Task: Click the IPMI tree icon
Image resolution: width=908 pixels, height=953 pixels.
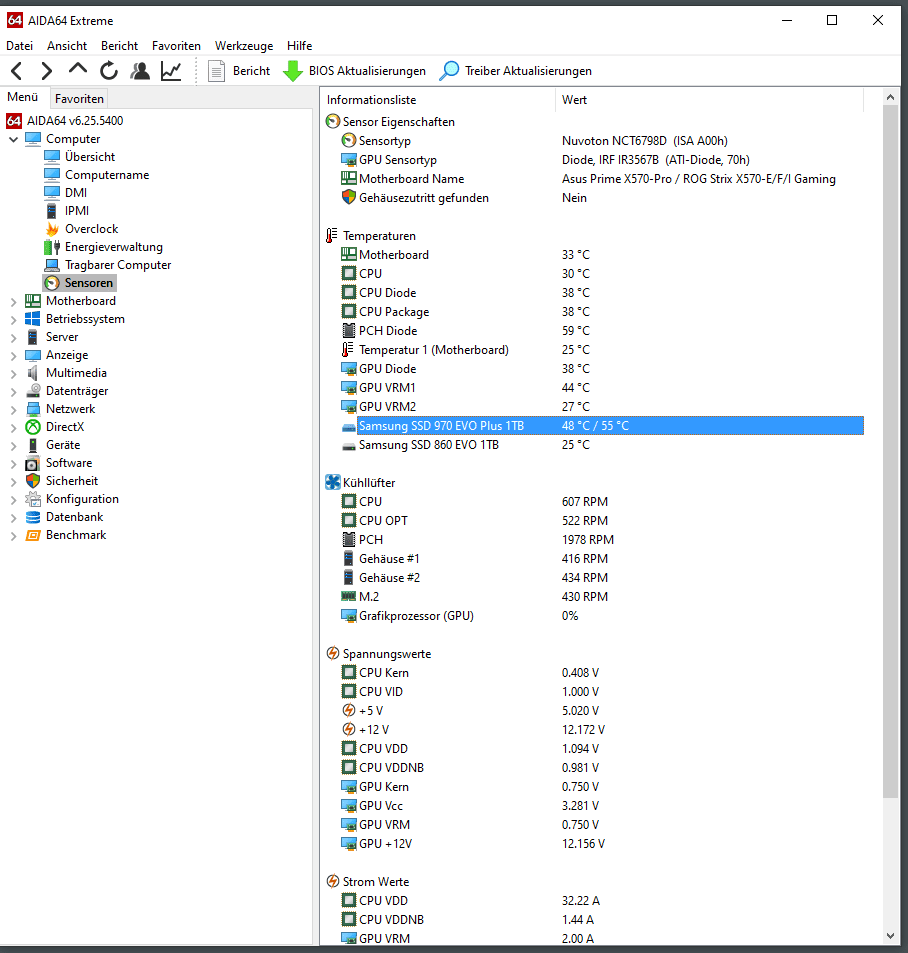Action: pos(52,211)
